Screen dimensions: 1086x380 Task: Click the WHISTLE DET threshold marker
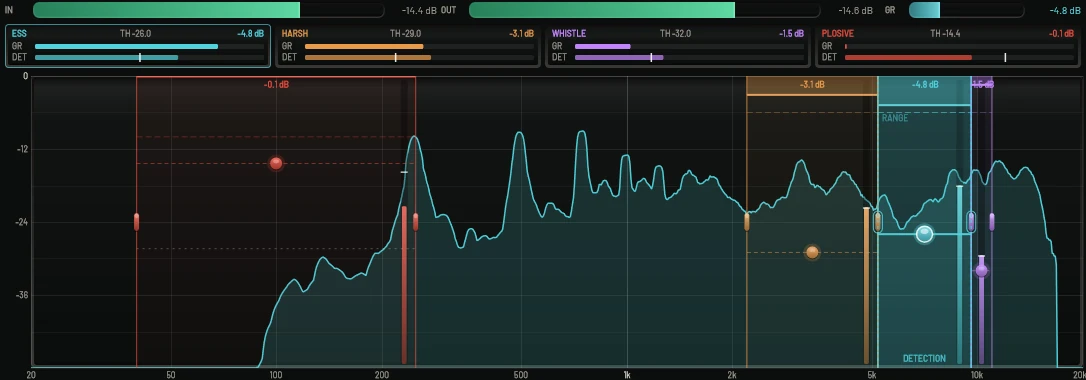click(651, 57)
